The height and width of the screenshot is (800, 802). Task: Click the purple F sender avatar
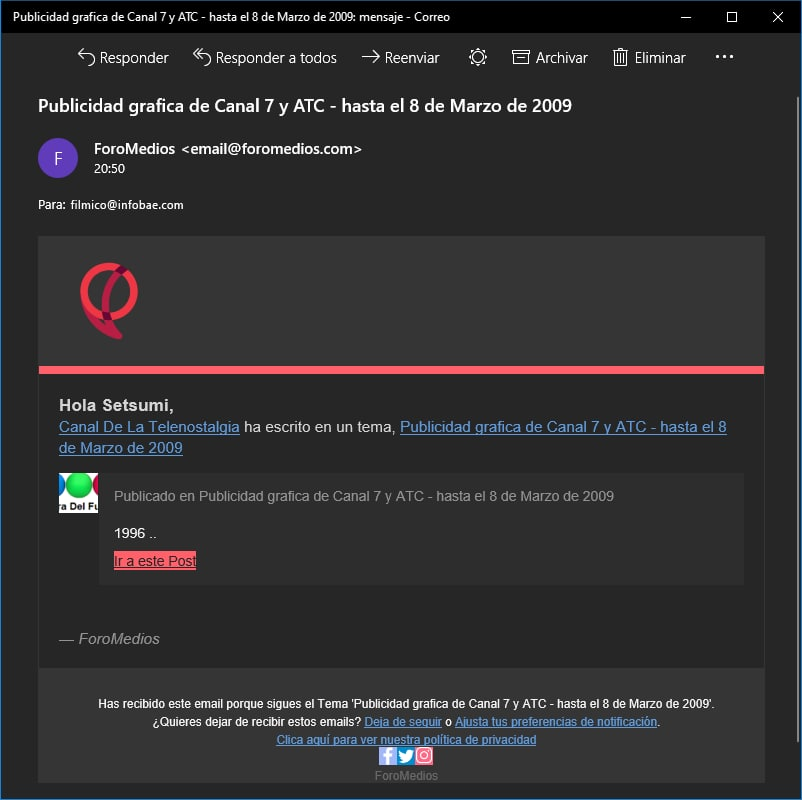(x=58, y=158)
